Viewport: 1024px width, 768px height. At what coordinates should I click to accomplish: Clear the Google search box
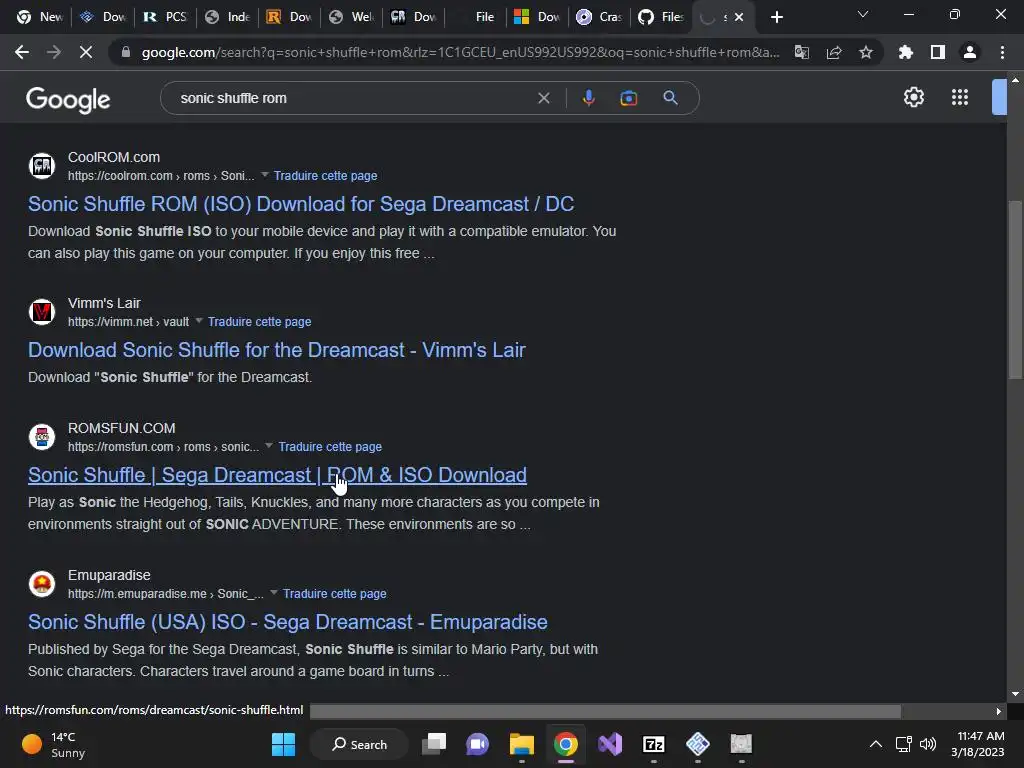pyautogui.click(x=543, y=98)
